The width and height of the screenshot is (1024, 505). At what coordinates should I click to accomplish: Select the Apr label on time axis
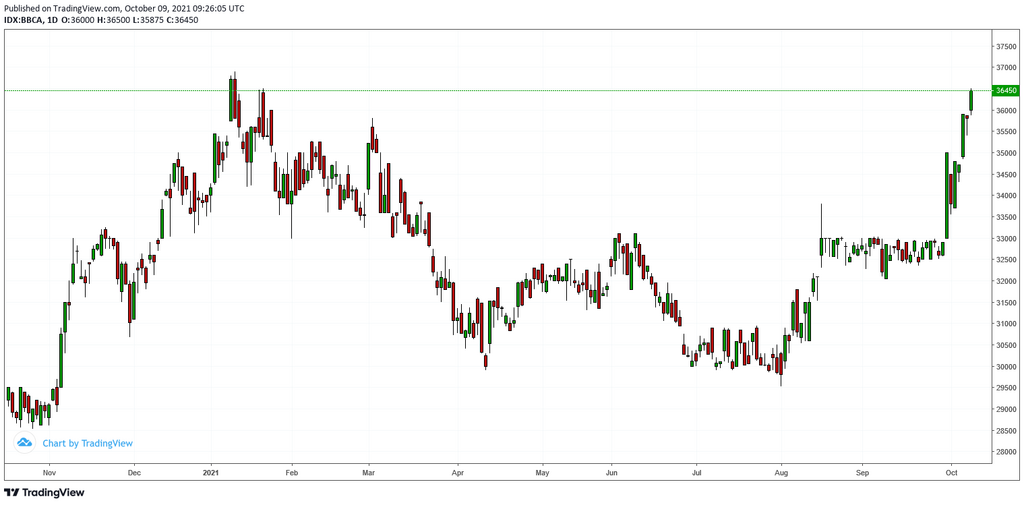(457, 470)
